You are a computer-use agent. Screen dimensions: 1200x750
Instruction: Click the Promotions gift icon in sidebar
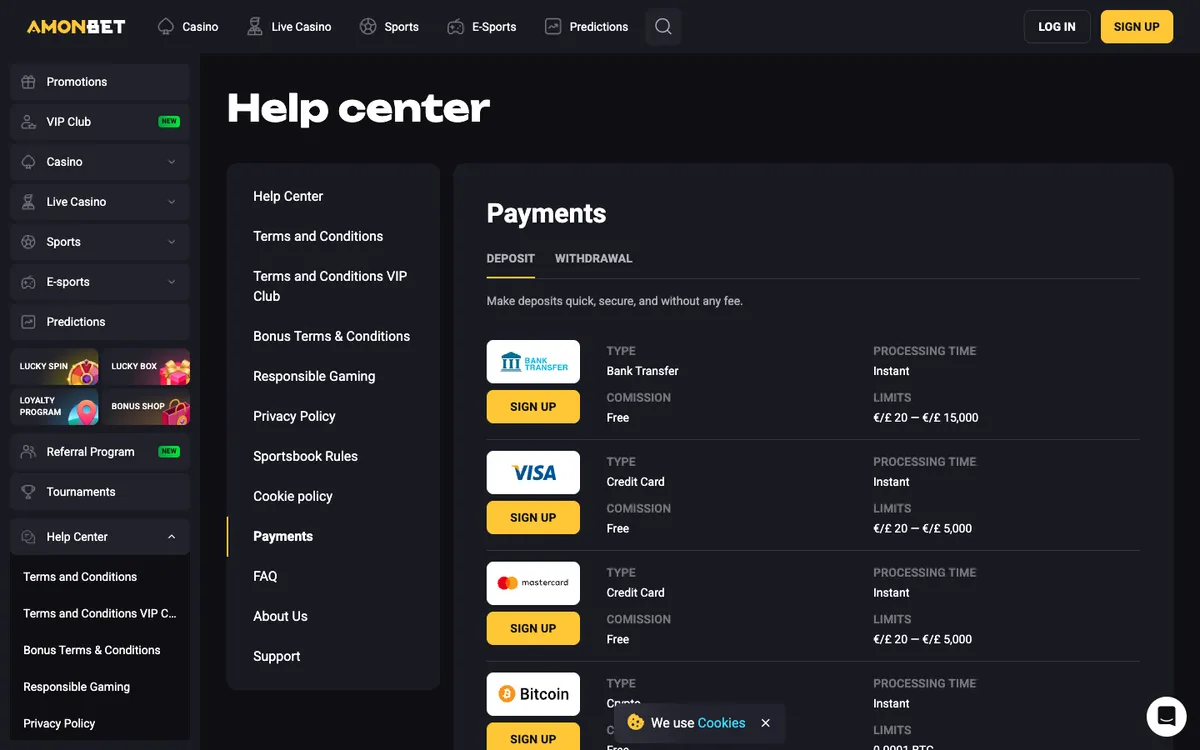coord(28,82)
